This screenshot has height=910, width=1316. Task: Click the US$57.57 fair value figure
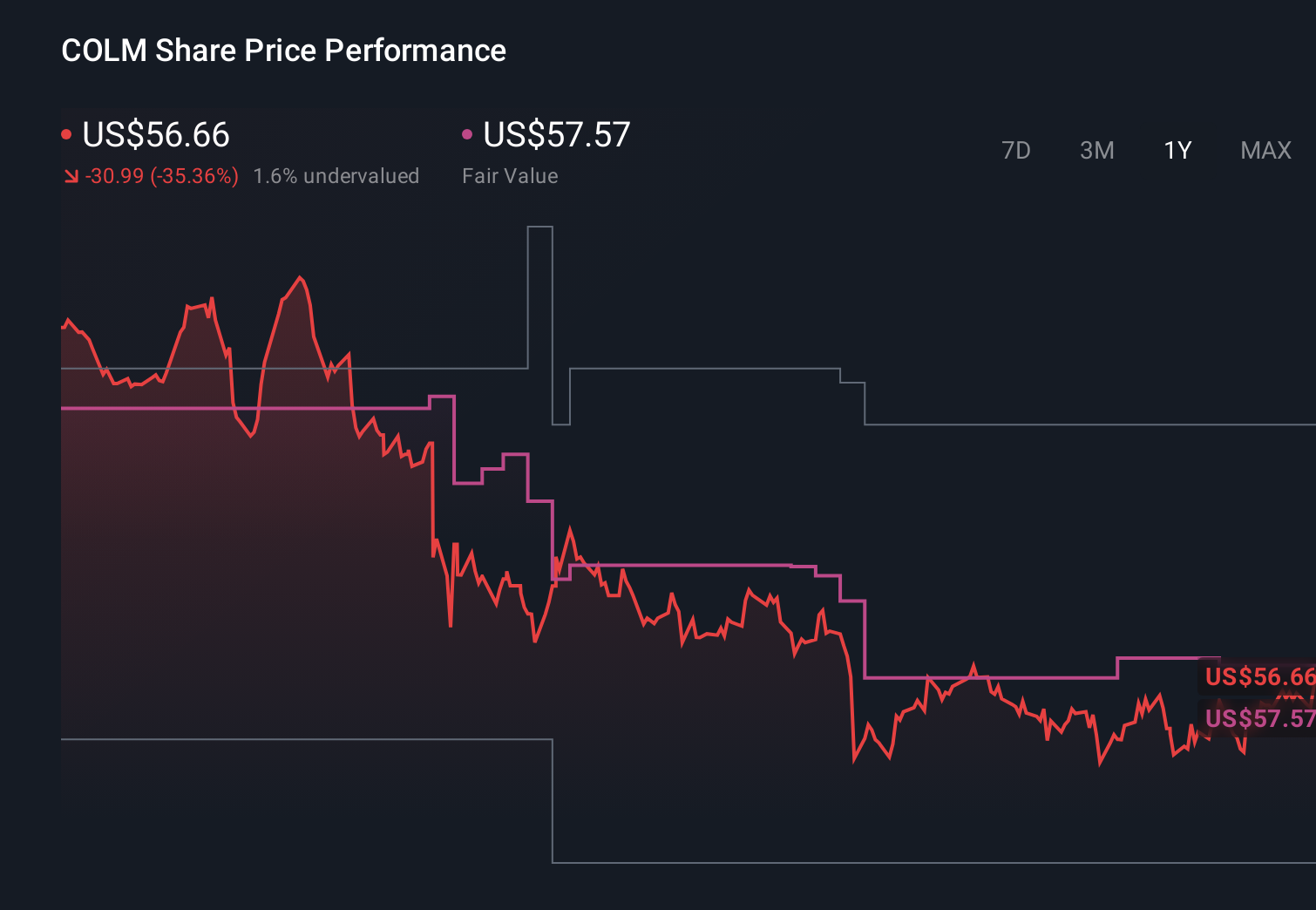[x=555, y=135]
